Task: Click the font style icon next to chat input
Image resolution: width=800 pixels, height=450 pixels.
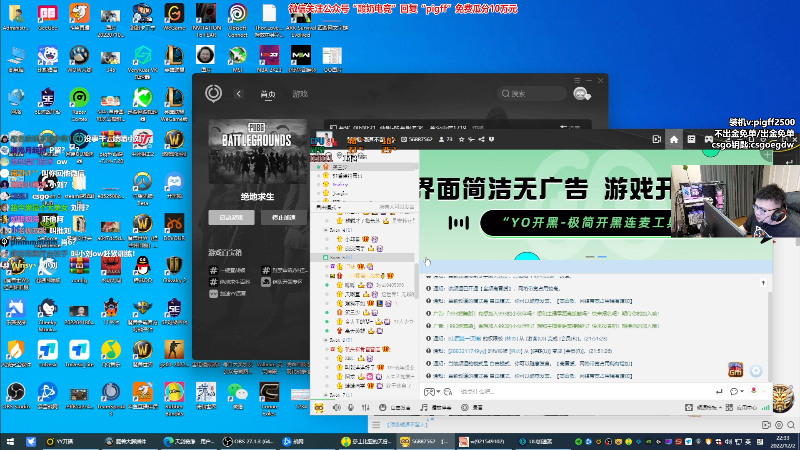Action: pos(448,392)
